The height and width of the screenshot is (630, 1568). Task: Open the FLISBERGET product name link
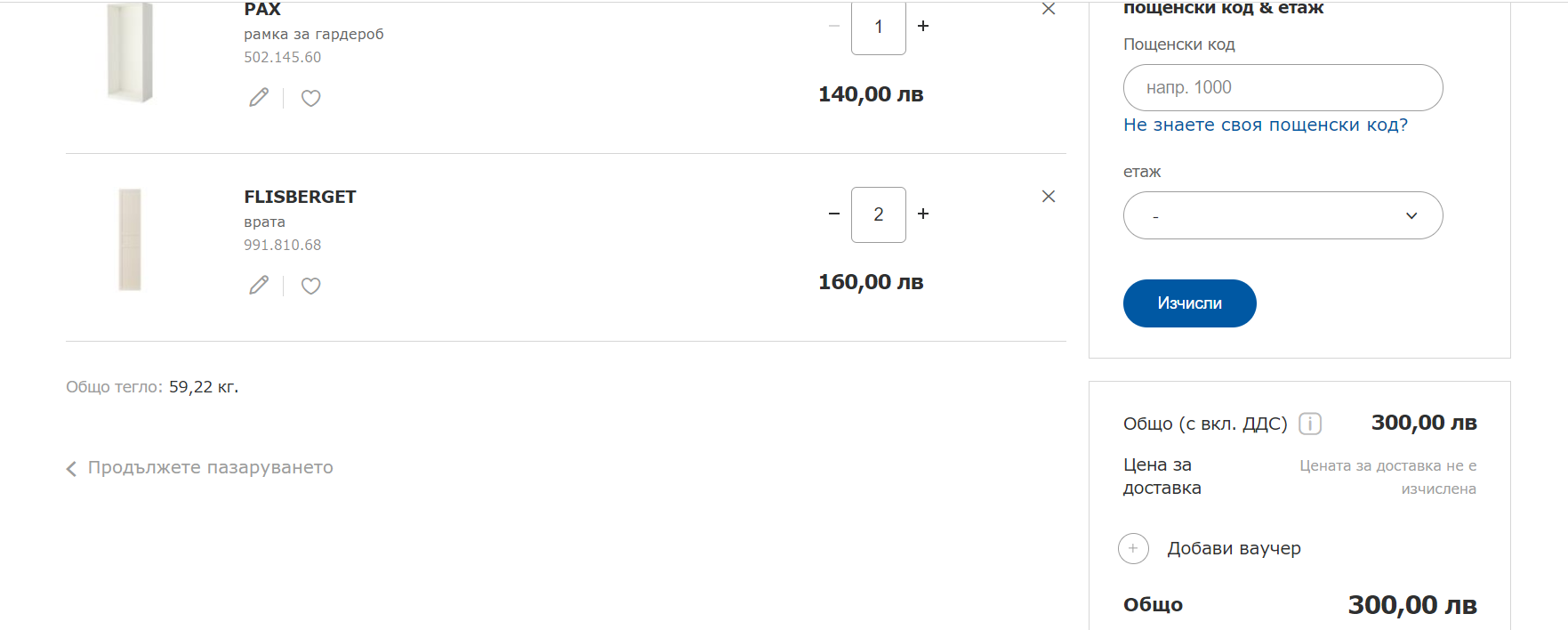click(300, 197)
